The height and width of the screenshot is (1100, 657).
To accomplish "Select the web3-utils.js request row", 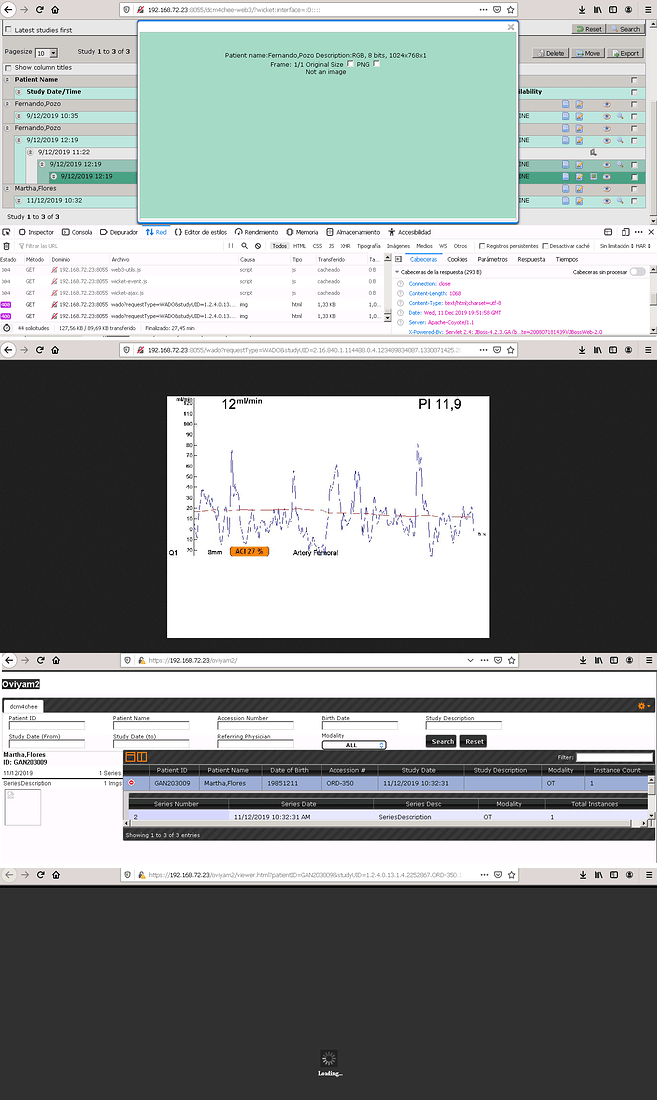I will tap(193, 270).
